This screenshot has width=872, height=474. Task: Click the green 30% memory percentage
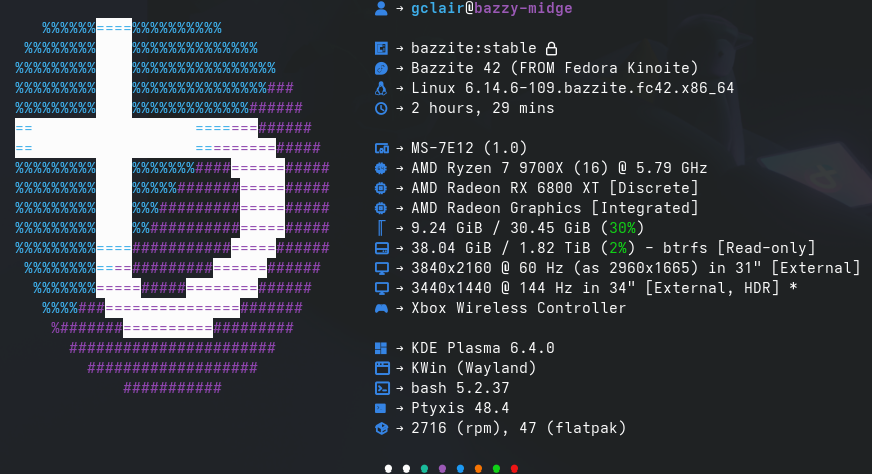pyautogui.click(x=622, y=228)
